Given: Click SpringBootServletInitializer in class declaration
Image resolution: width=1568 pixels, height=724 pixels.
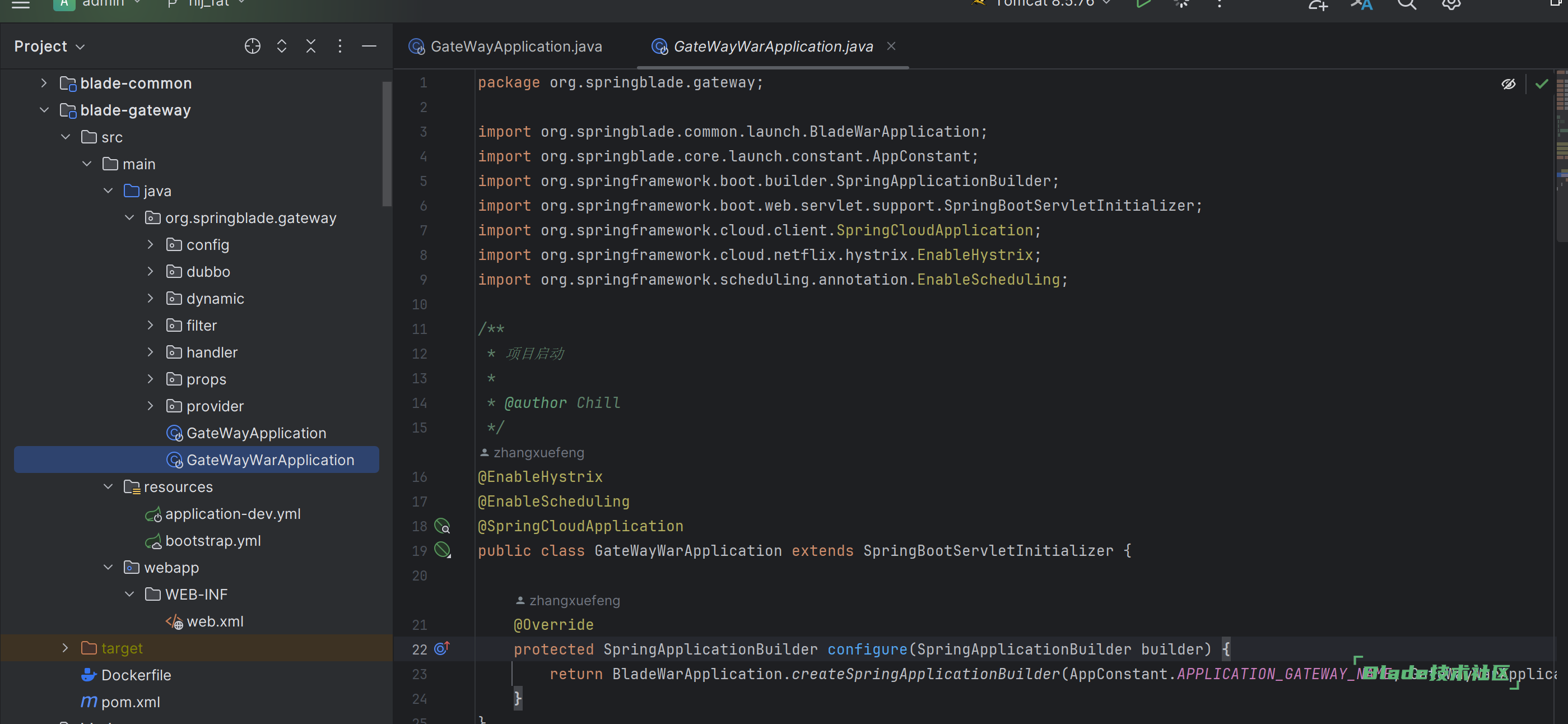Looking at the screenshot, I should [x=989, y=550].
